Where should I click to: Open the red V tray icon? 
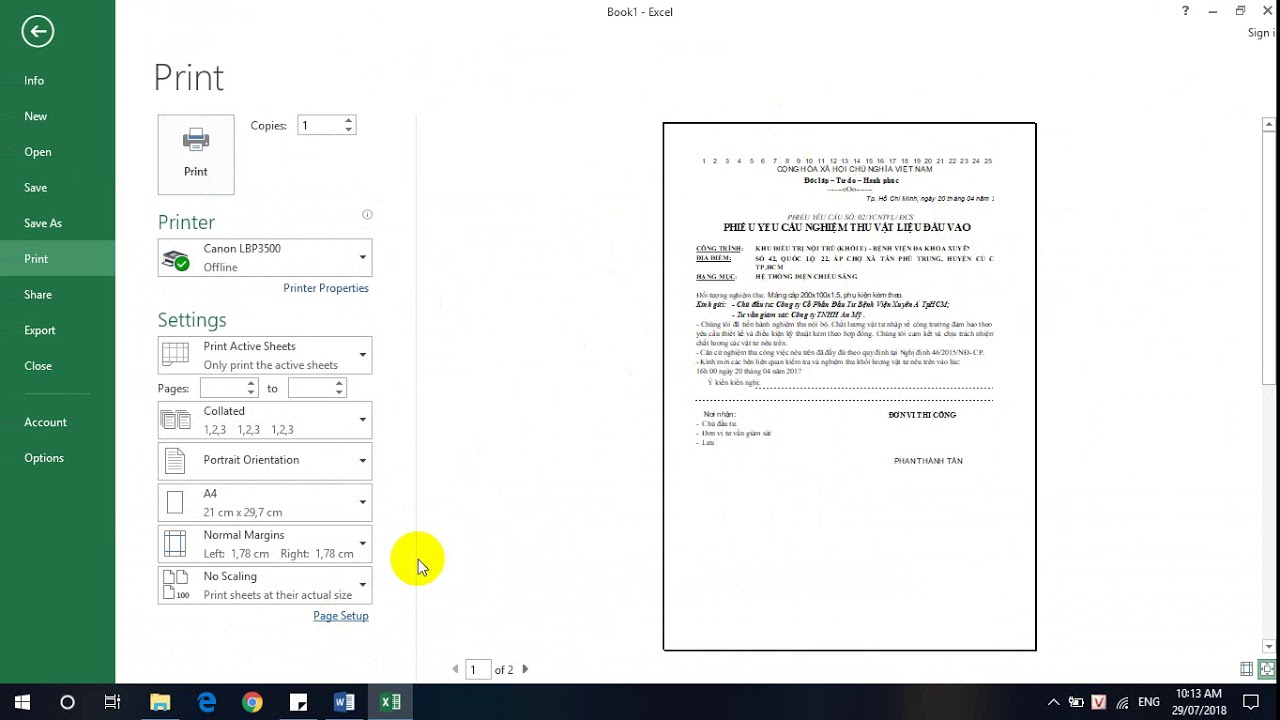point(1099,702)
